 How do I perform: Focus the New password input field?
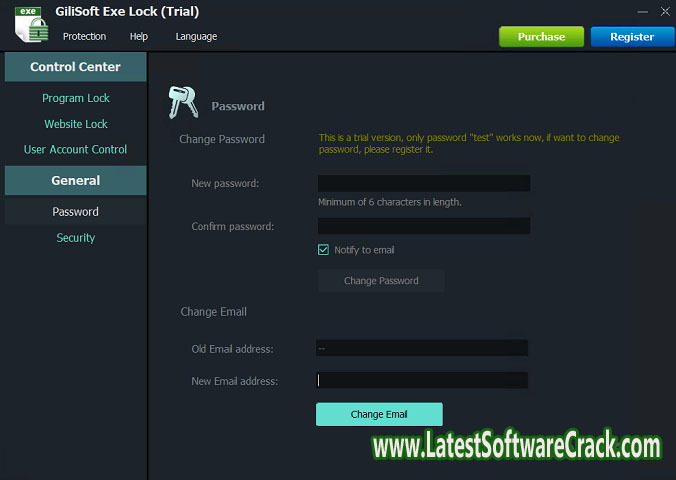424,183
